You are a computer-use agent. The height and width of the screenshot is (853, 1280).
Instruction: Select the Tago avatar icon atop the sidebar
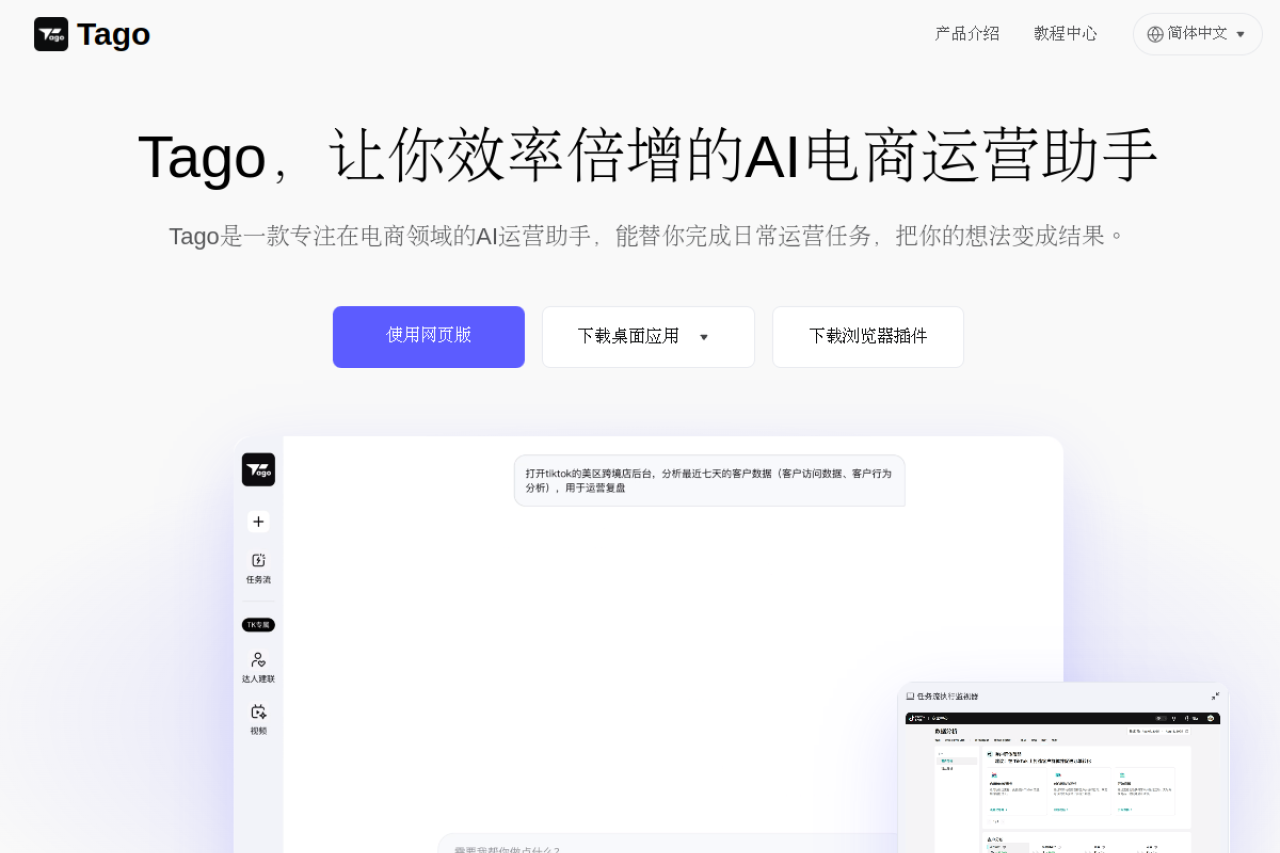point(258,469)
